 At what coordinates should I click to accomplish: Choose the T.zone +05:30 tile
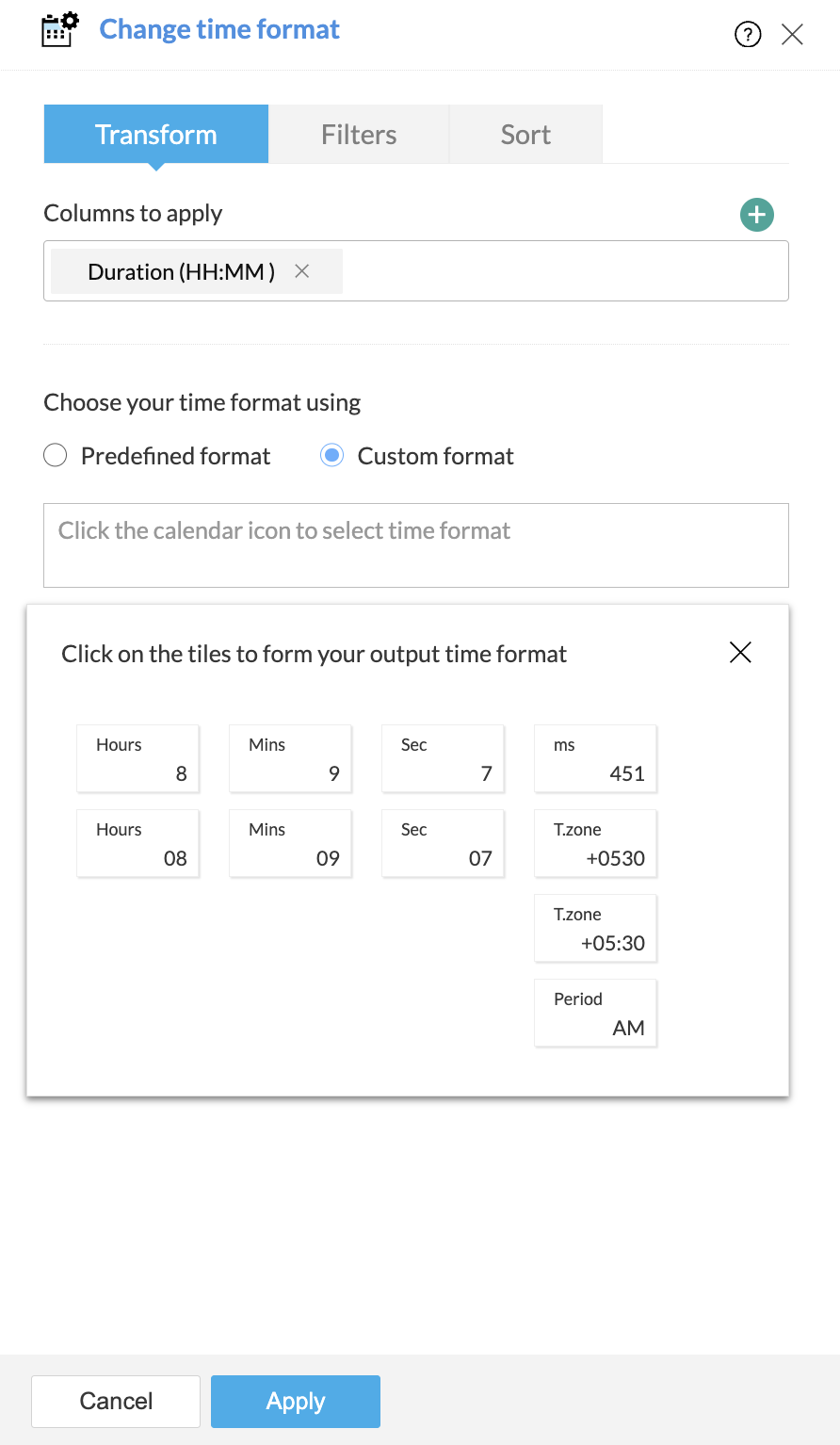point(596,928)
